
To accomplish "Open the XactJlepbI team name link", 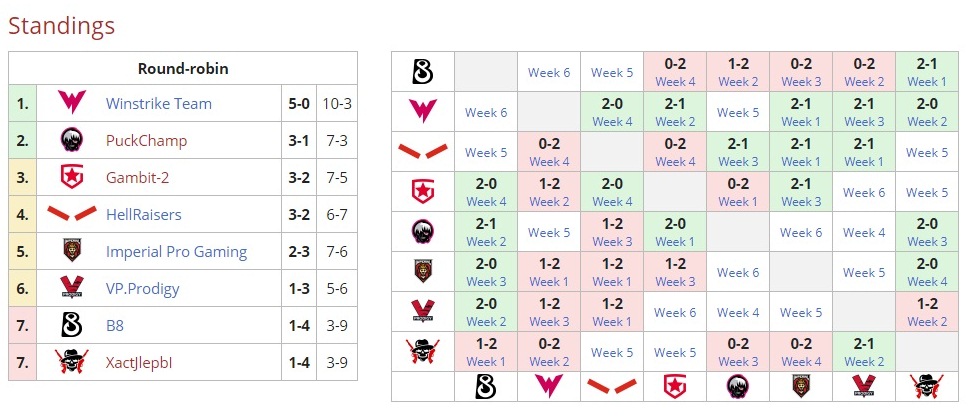I will point(139,362).
